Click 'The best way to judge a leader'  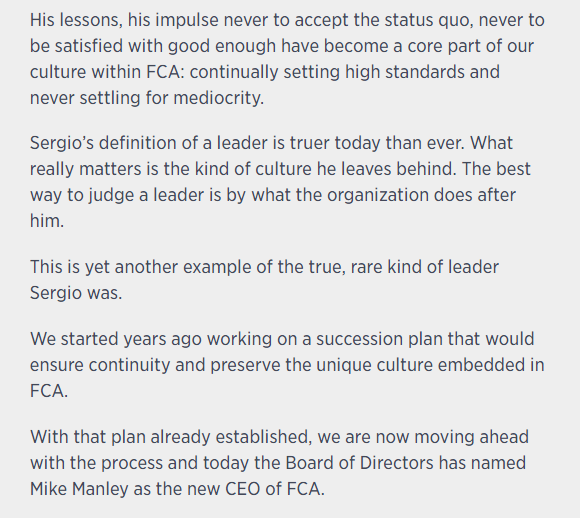(x=280, y=182)
